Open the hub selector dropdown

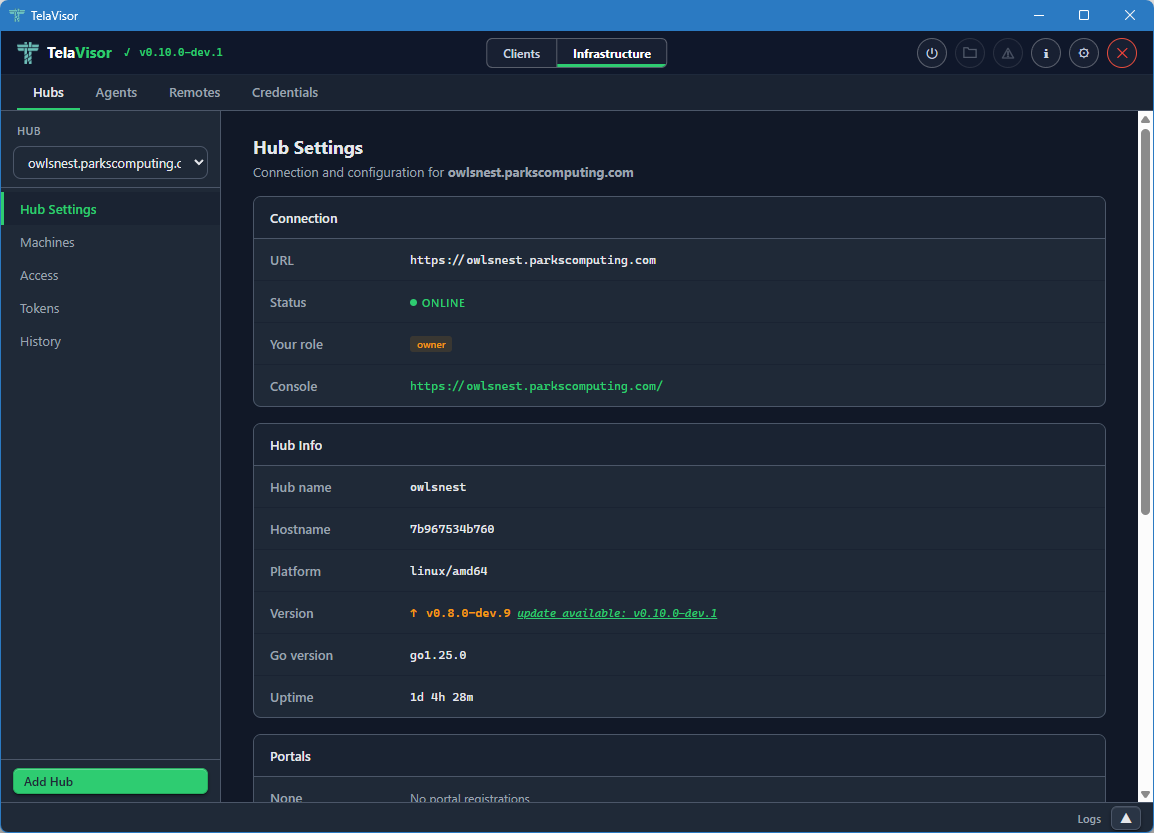coord(110,162)
